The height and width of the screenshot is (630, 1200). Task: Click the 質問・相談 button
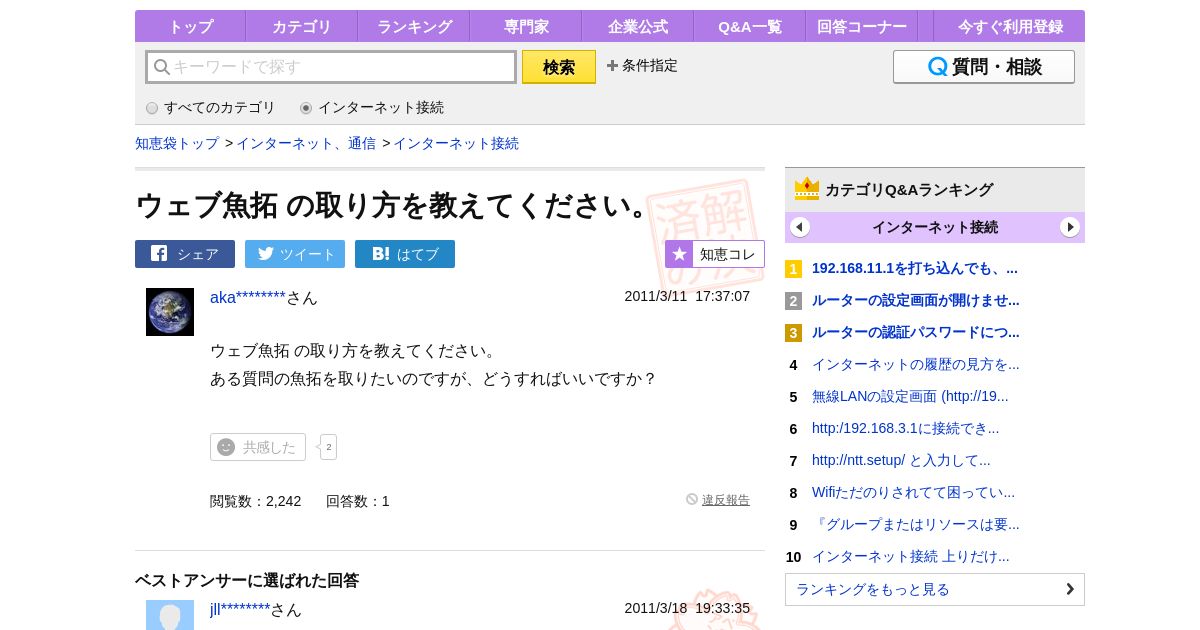click(984, 67)
